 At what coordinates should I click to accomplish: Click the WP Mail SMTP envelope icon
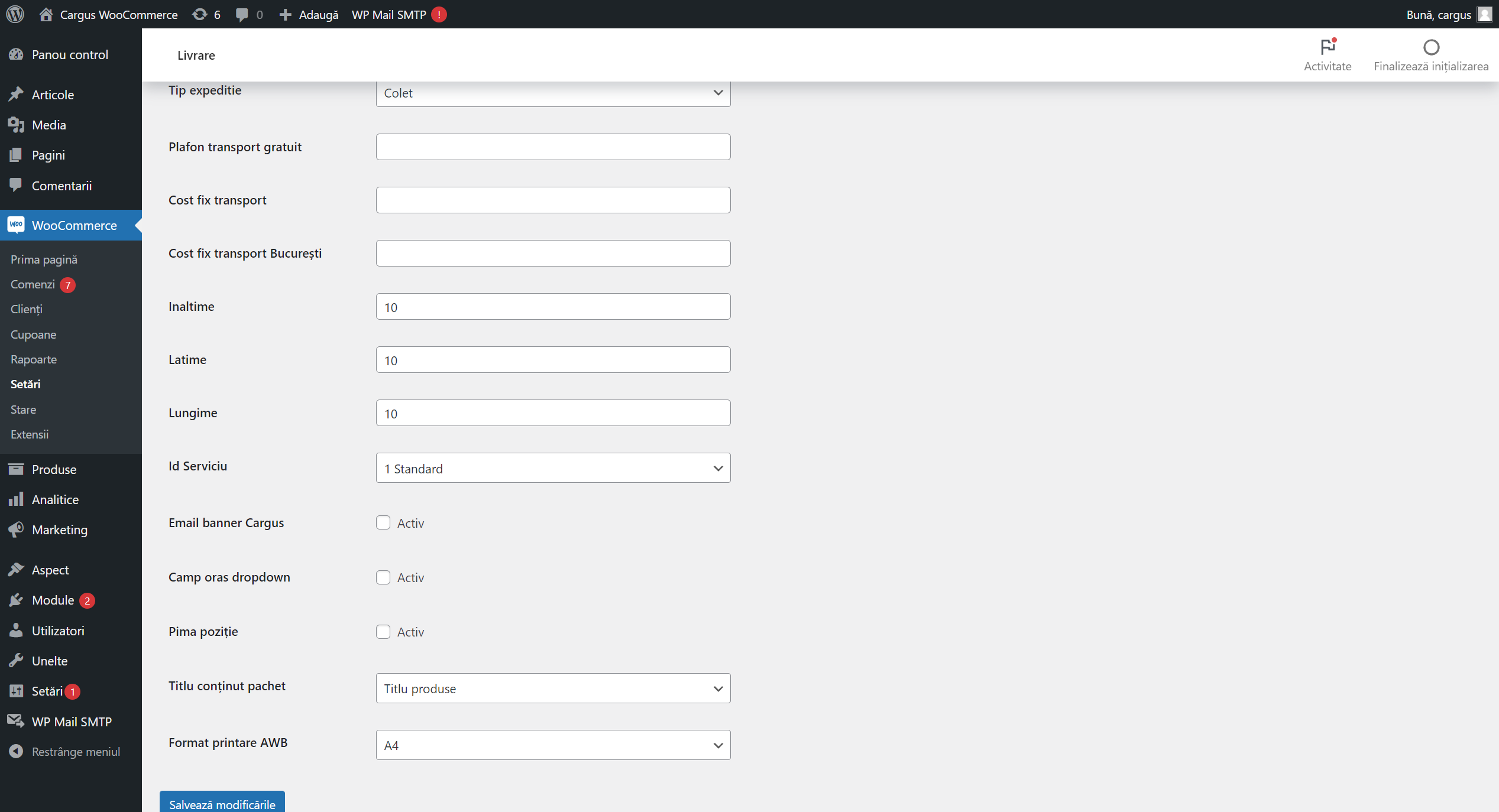pyautogui.click(x=16, y=721)
